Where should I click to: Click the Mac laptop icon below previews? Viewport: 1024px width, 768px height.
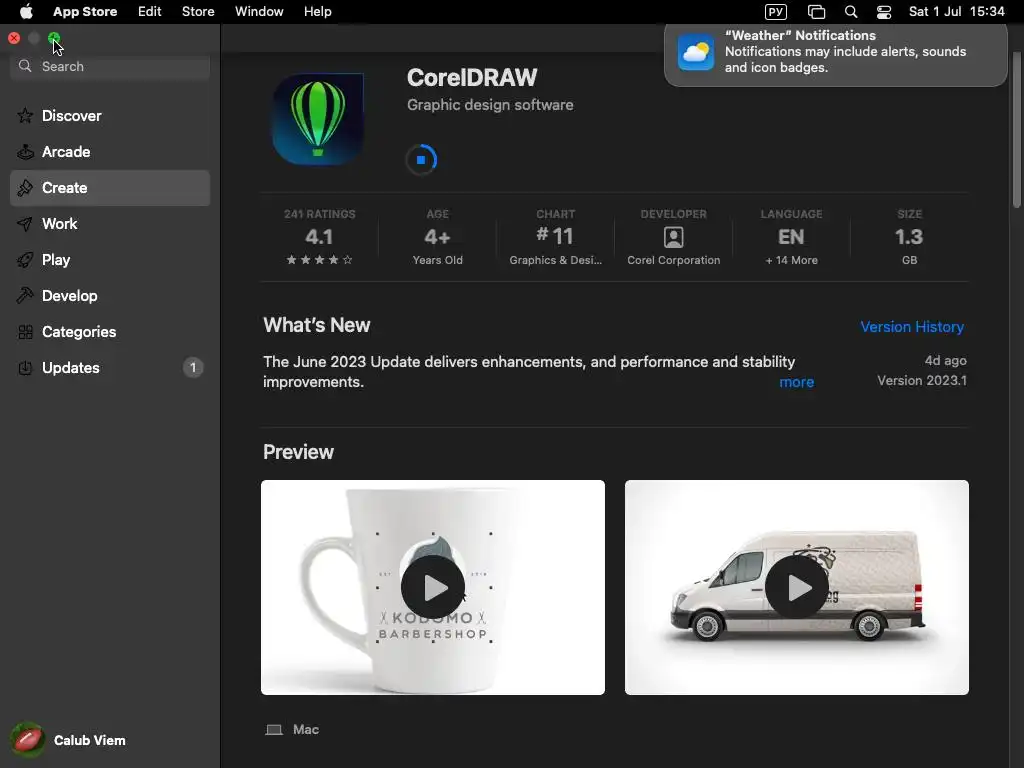274,729
